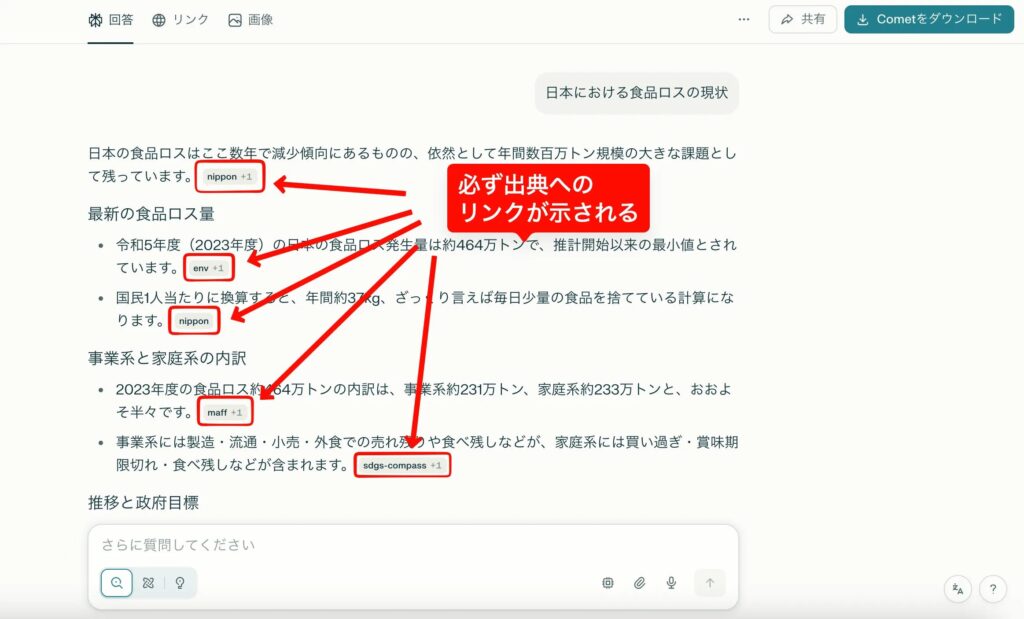Open the maff +1 source citation

224,412
